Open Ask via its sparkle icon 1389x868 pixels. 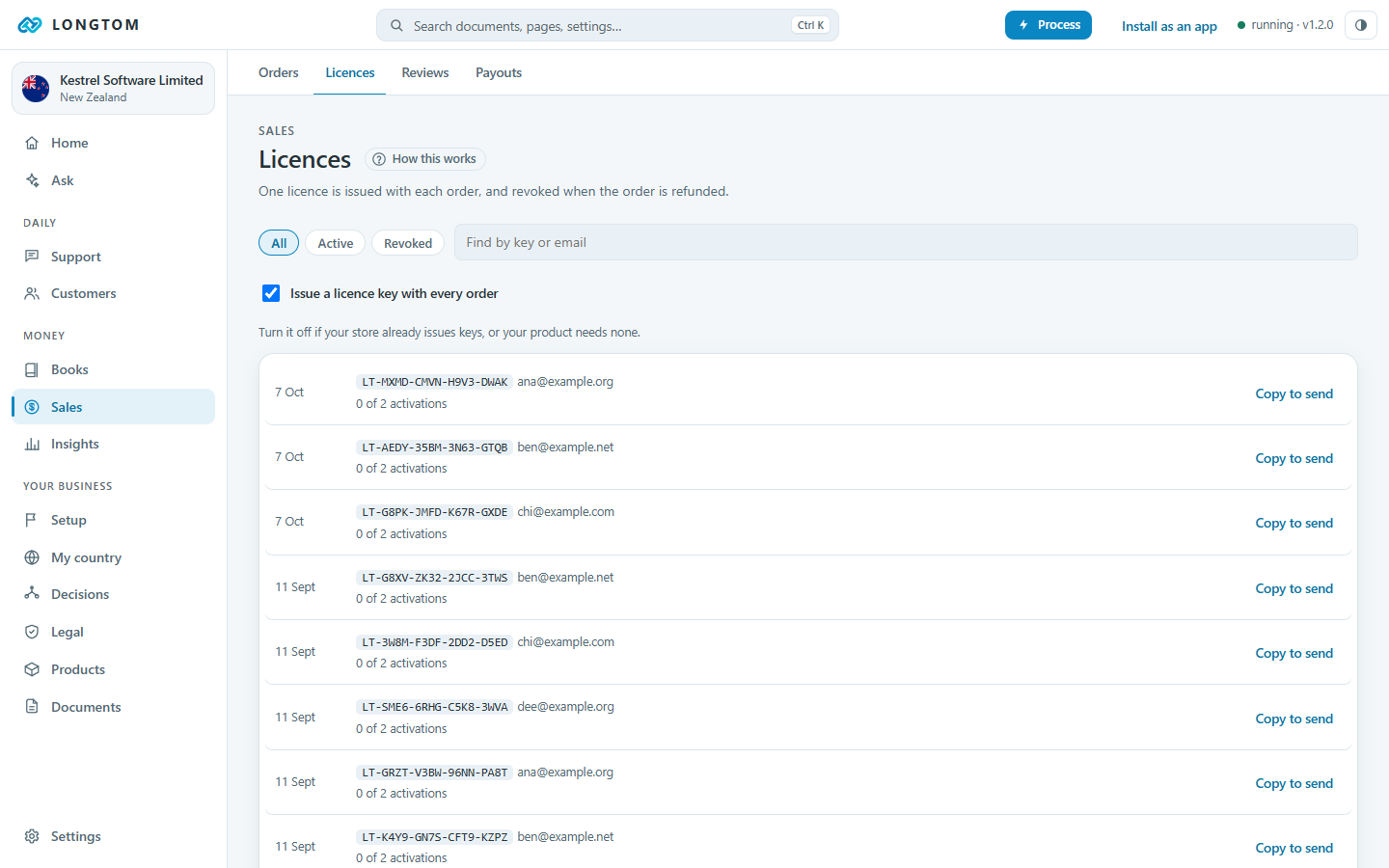tap(32, 180)
